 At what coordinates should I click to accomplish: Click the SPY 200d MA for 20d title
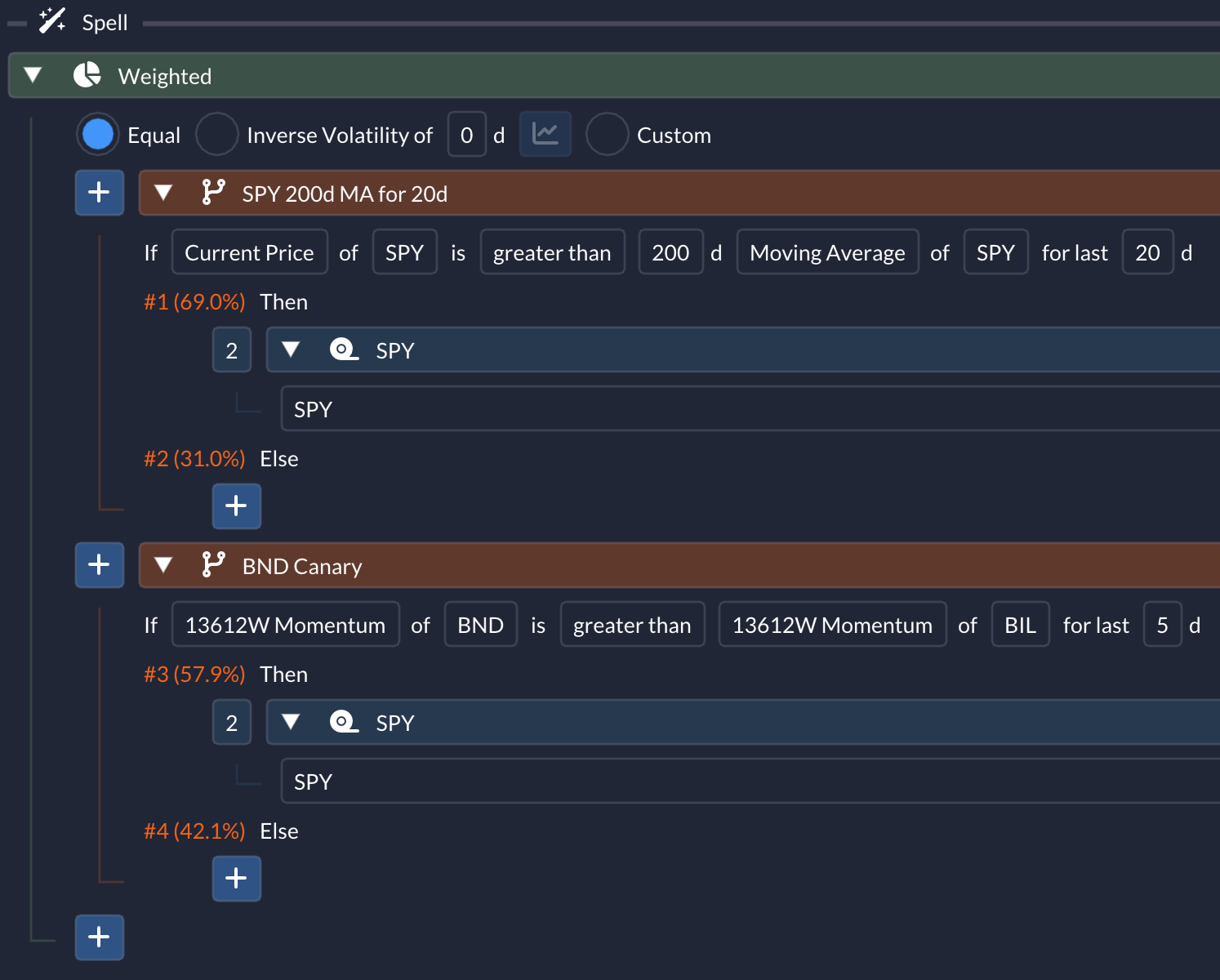(x=345, y=194)
